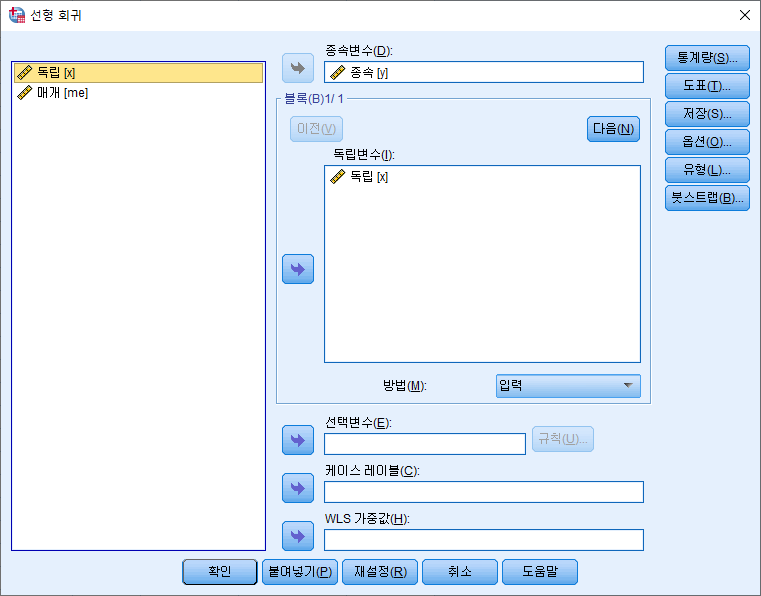Open the 도표(T) dialog
Viewport: 761px width, 596px height.
[707, 86]
